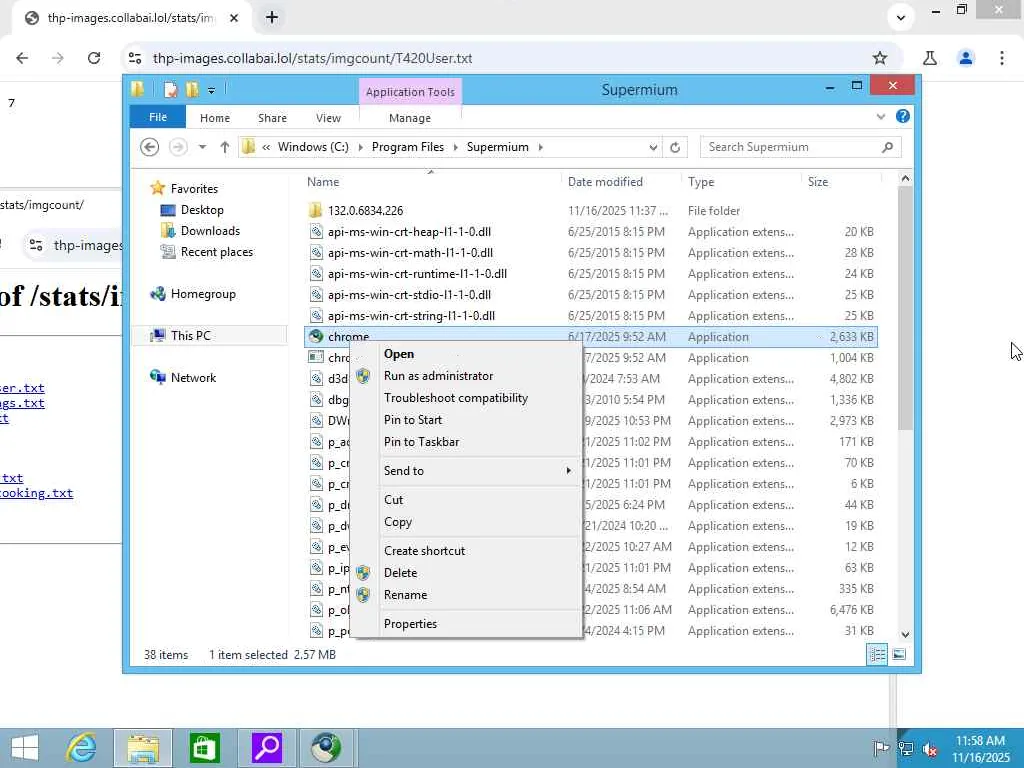Image resolution: width=1024 pixels, height=768 pixels.
Task: Select api-ms-win-crt-math-l1-1-0.dll file
Action: coord(410,253)
